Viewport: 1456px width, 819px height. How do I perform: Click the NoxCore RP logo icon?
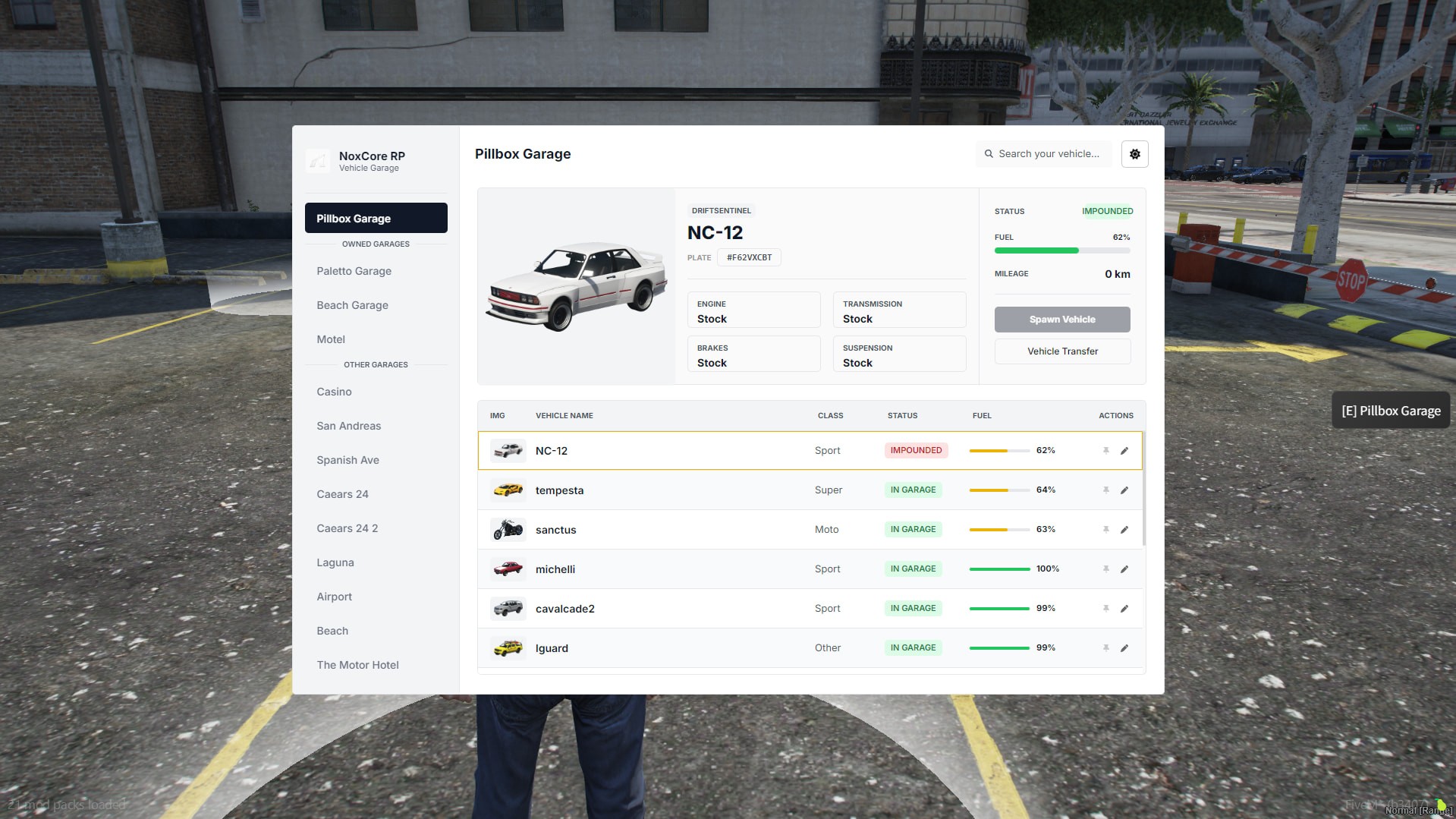coord(318,161)
